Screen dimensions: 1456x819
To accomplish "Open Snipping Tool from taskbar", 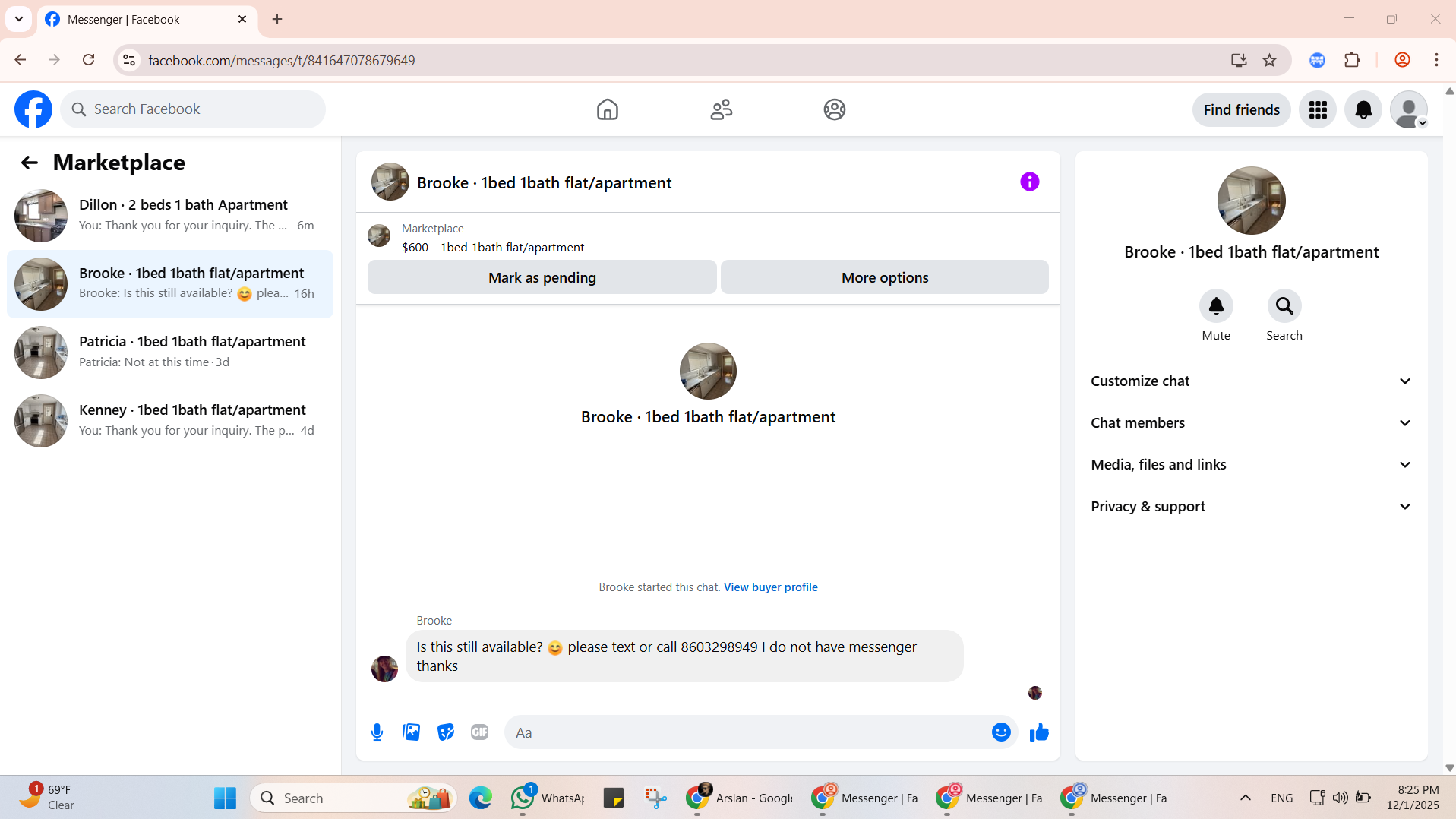I will (x=655, y=798).
